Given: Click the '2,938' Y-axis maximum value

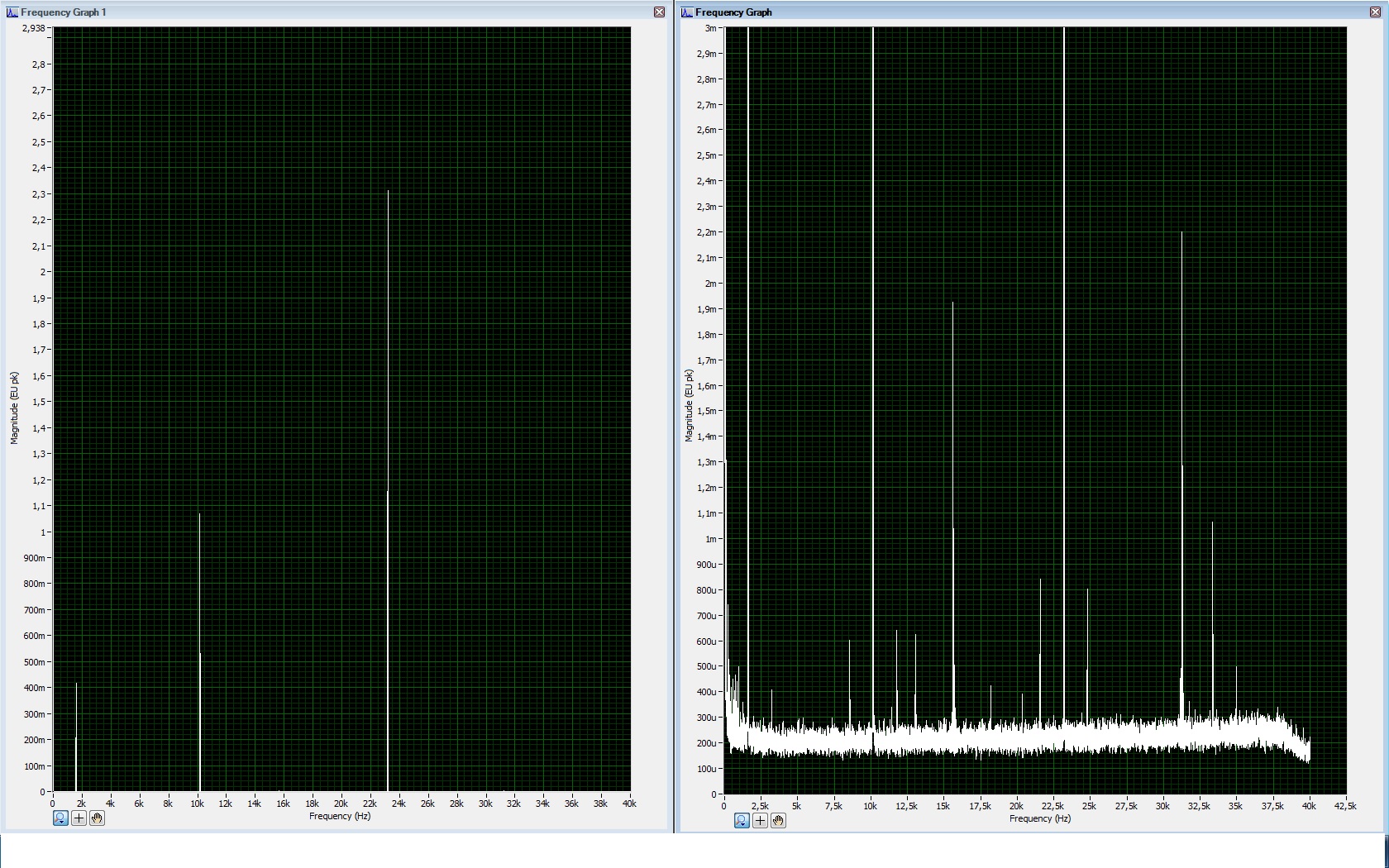Looking at the screenshot, I should pos(34,28).
